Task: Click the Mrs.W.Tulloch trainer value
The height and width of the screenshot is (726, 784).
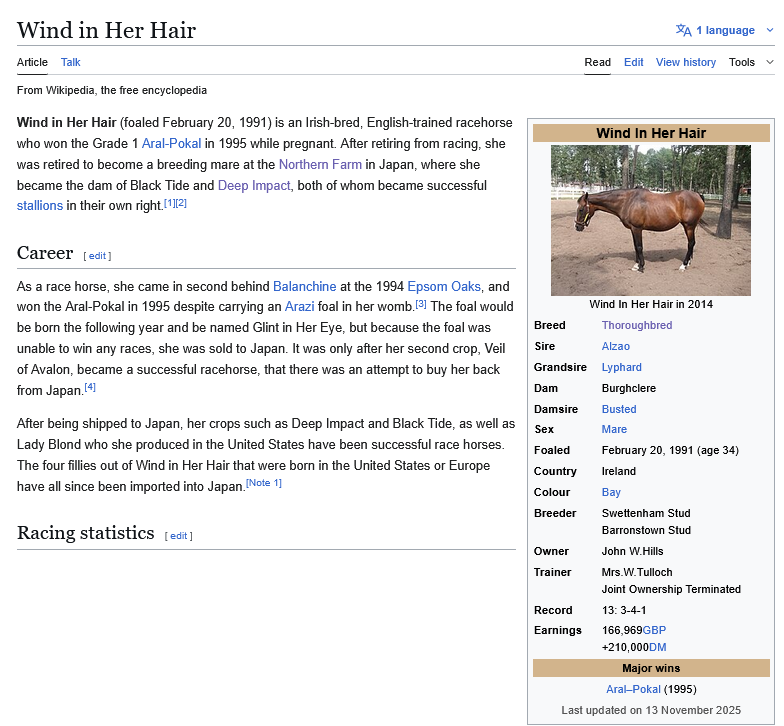Action: pos(637,572)
